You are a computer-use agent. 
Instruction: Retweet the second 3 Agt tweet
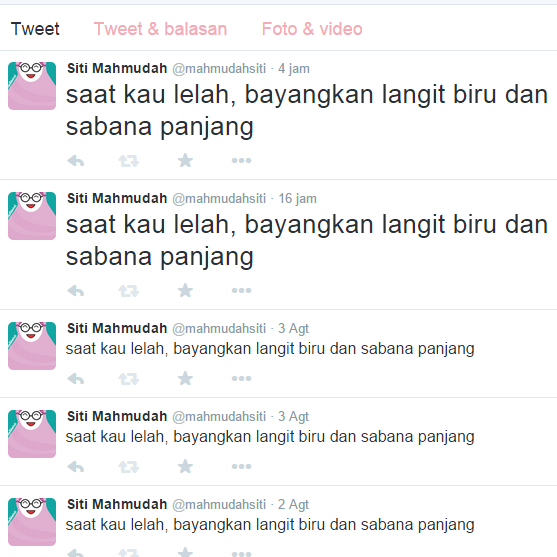pos(129,467)
